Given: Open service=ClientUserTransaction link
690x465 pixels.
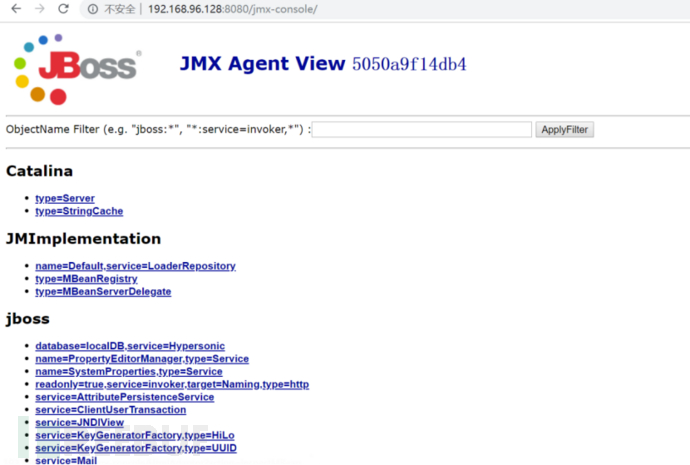Looking at the screenshot, I should coord(111,410).
